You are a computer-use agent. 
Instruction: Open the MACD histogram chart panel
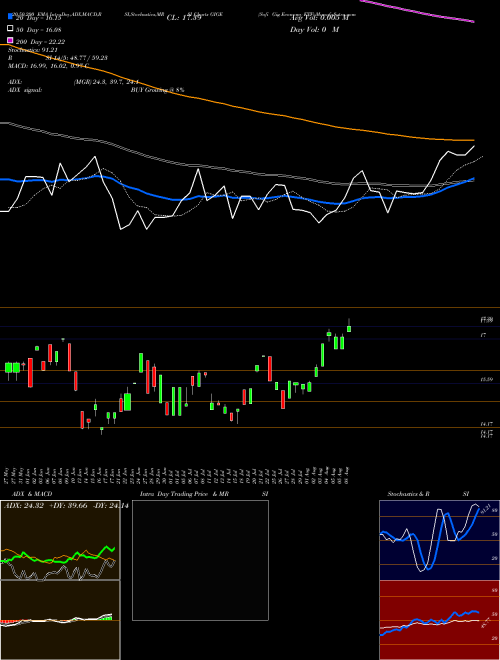point(60,620)
